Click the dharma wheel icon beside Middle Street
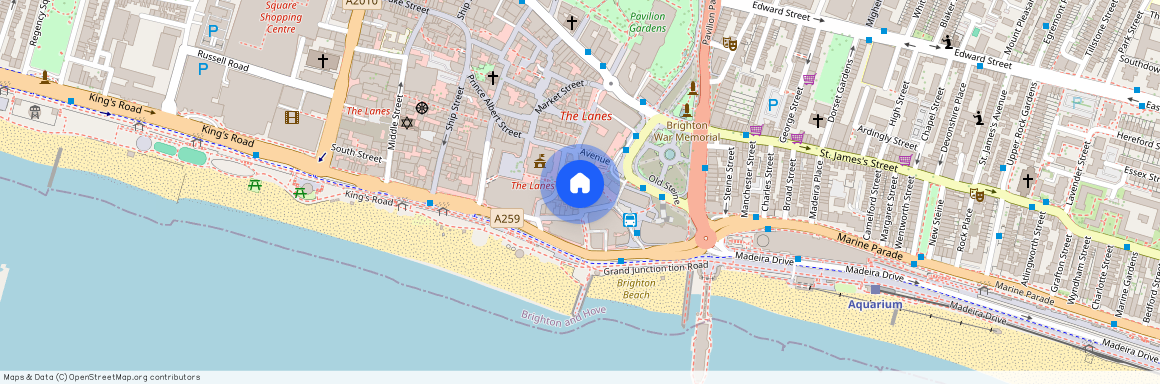 click(x=422, y=108)
